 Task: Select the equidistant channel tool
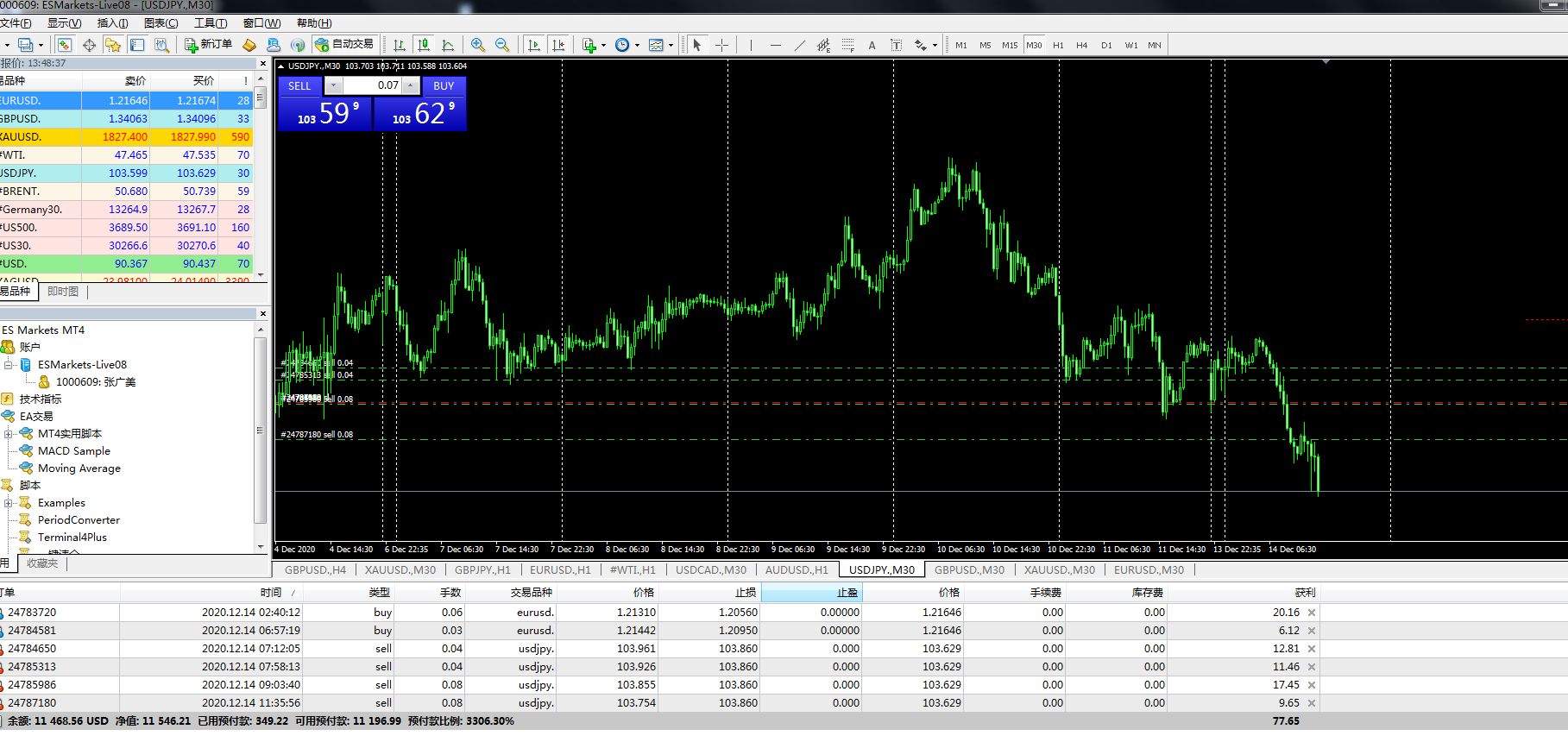point(823,45)
